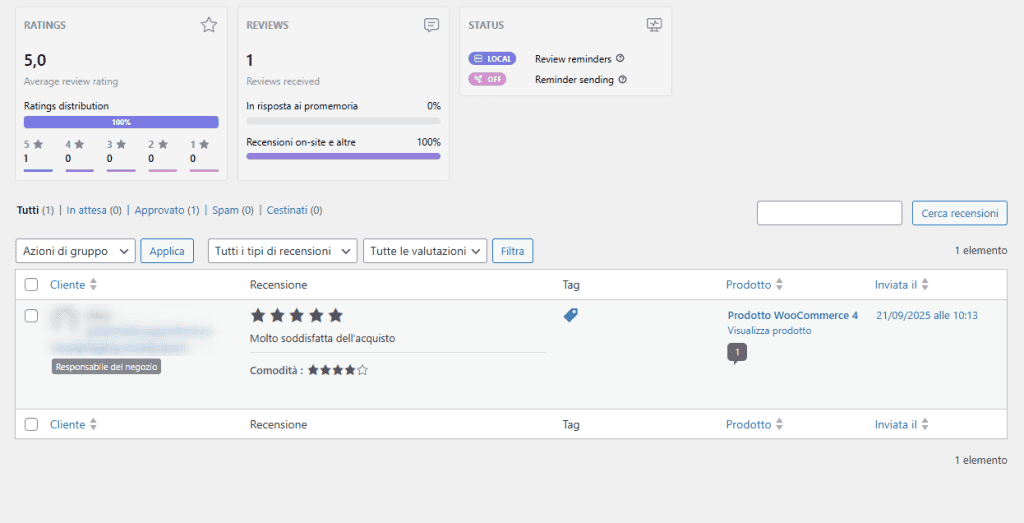Click the Visualizza prodotto link
The width and height of the screenshot is (1024, 523).
click(x=769, y=330)
